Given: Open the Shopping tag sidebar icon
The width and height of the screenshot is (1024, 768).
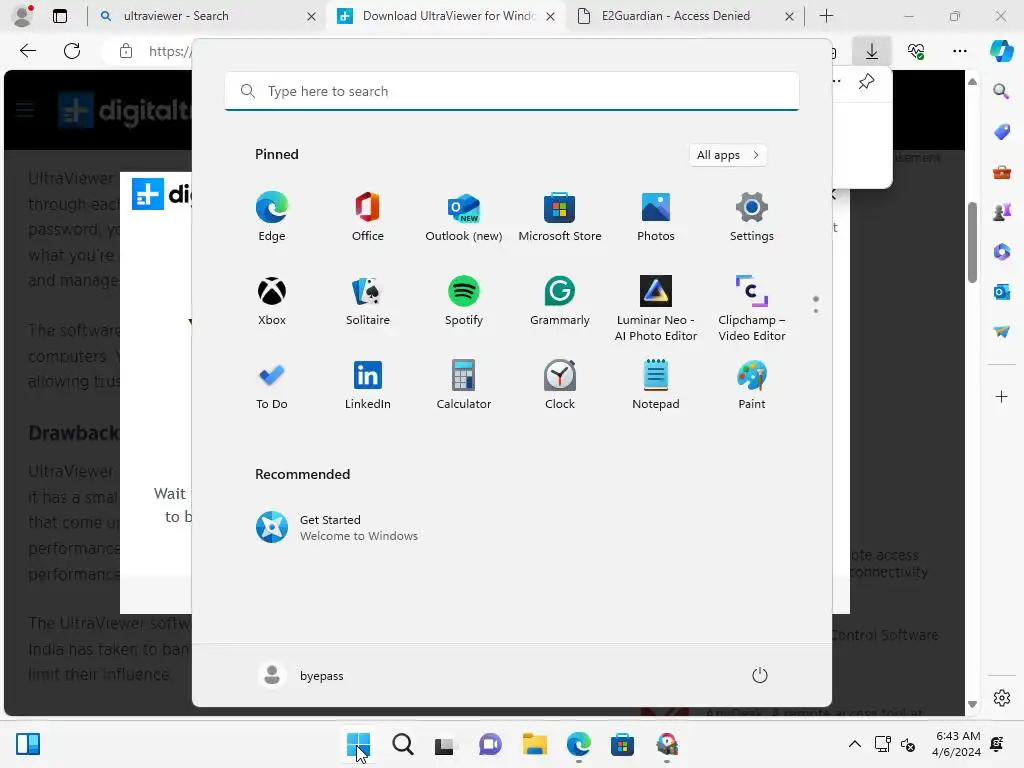Looking at the screenshot, I should (x=1001, y=131).
